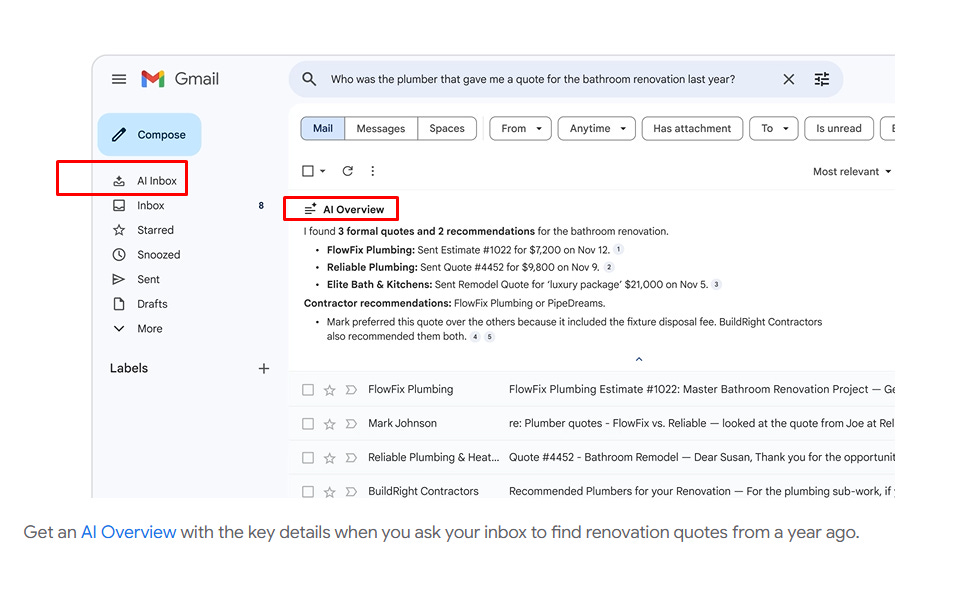Screen dimensions: 977x596
Task: Open the Inbox folder
Action: coord(138,206)
